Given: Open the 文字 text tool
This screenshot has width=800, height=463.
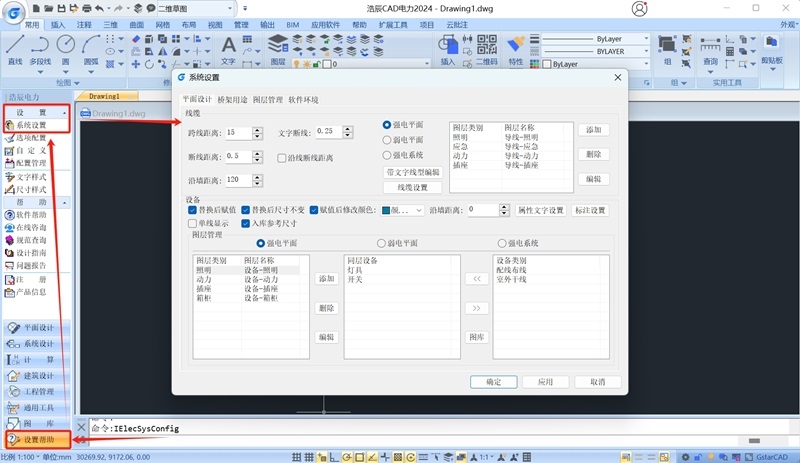Looking at the screenshot, I should click(x=228, y=51).
